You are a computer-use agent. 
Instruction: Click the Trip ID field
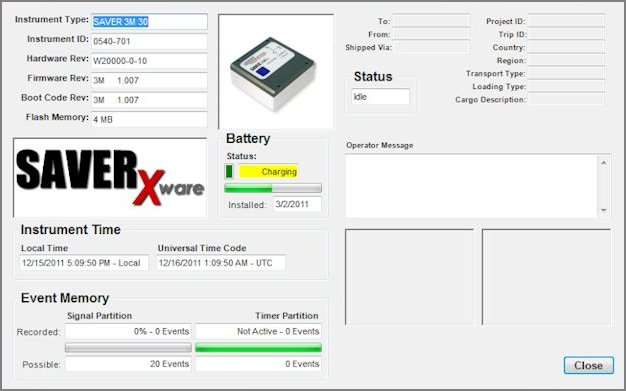[x=566, y=34]
